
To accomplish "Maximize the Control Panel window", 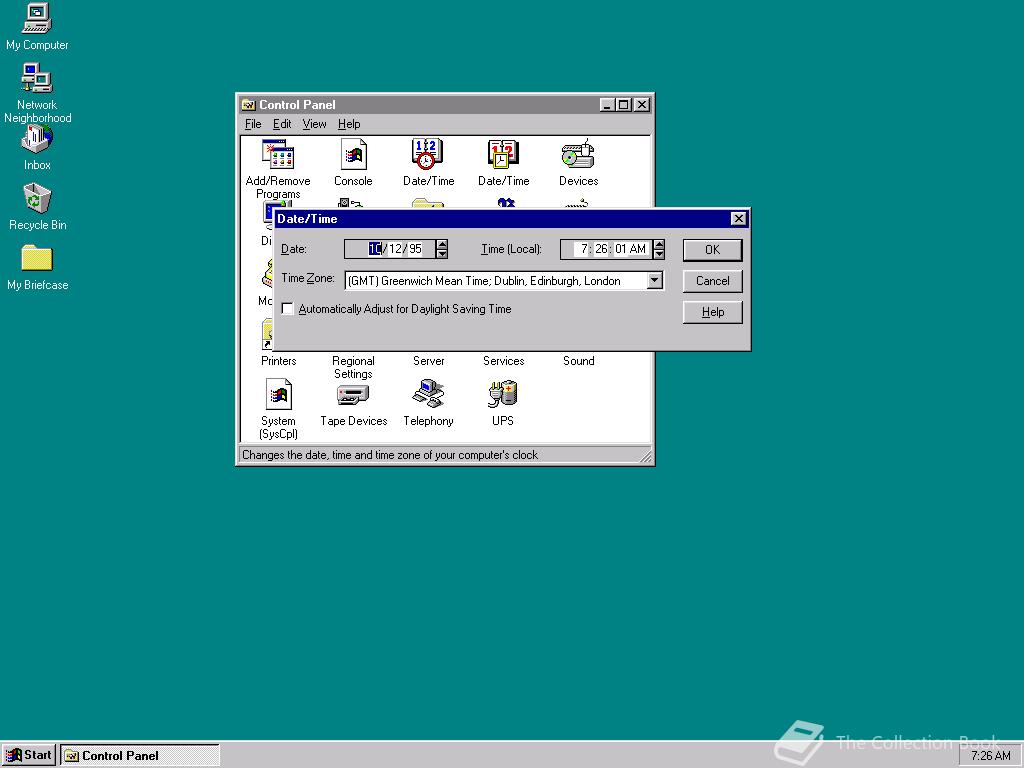I will click(624, 104).
